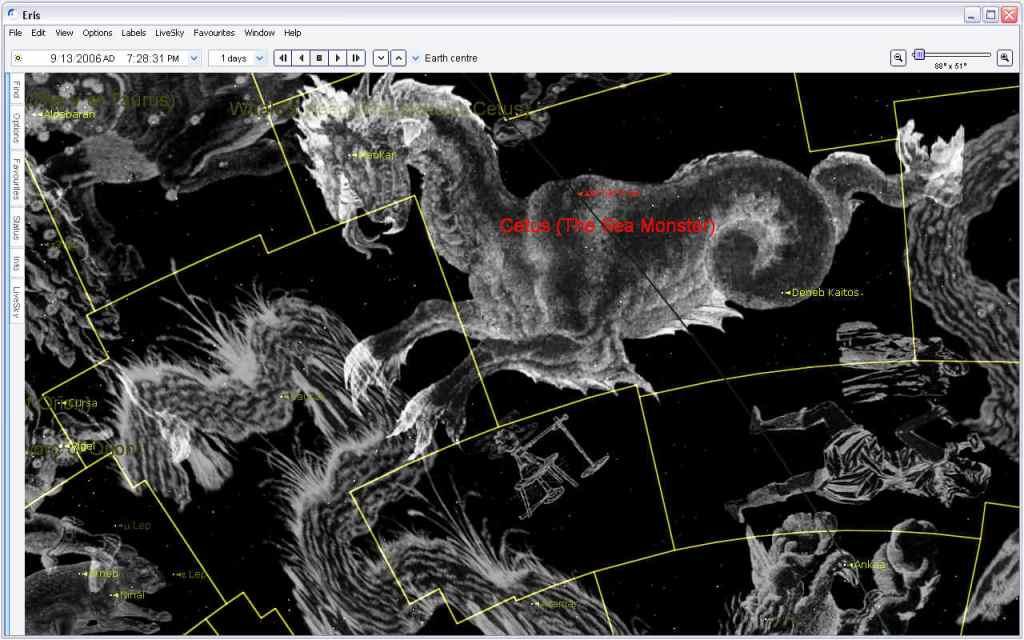Expand the Earth centre location dropdown
1024x640 pixels.
(x=415, y=58)
